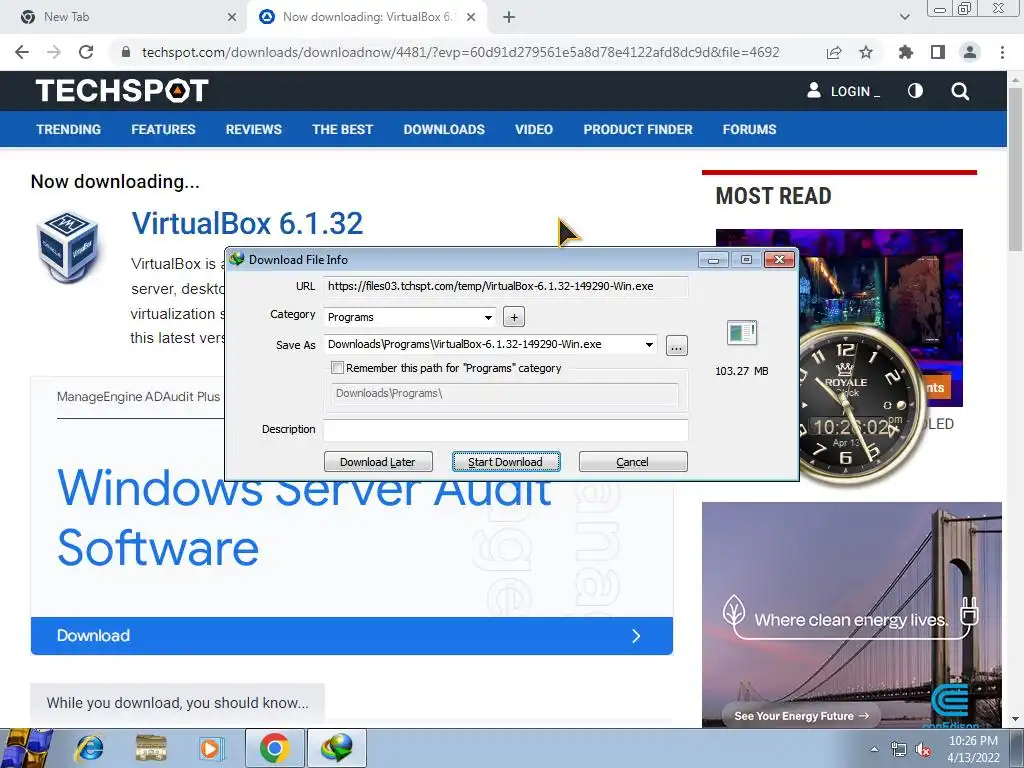Cancel the Download File Info dialog

[632, 462]
